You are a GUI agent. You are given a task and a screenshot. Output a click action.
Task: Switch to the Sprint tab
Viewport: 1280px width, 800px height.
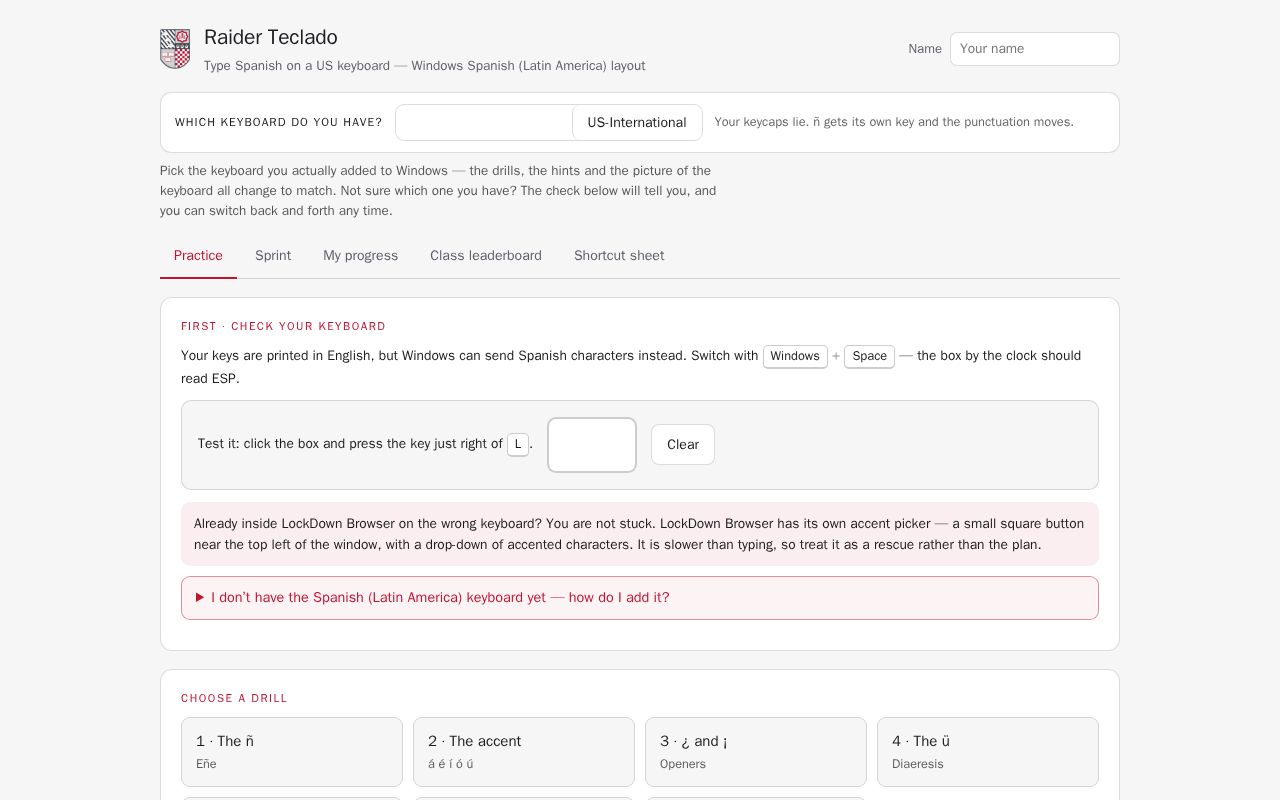click(x=273, y=256)
